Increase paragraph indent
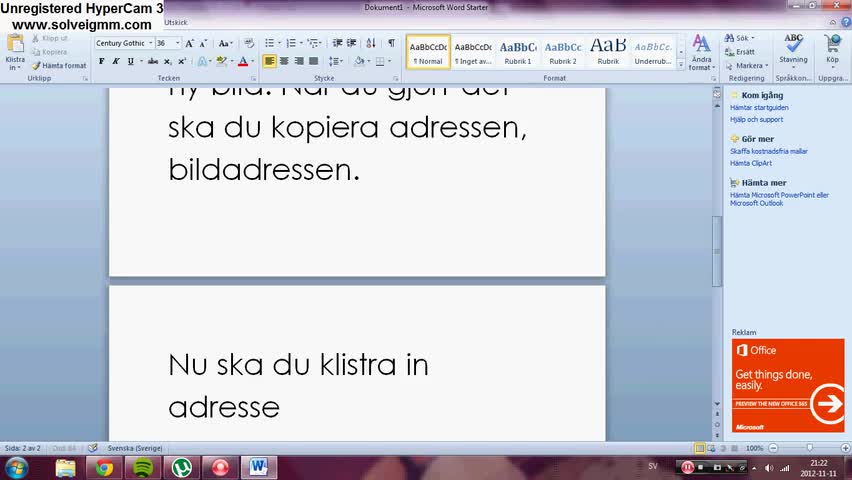This screenshot has height=480, width=852. point(352,43)
